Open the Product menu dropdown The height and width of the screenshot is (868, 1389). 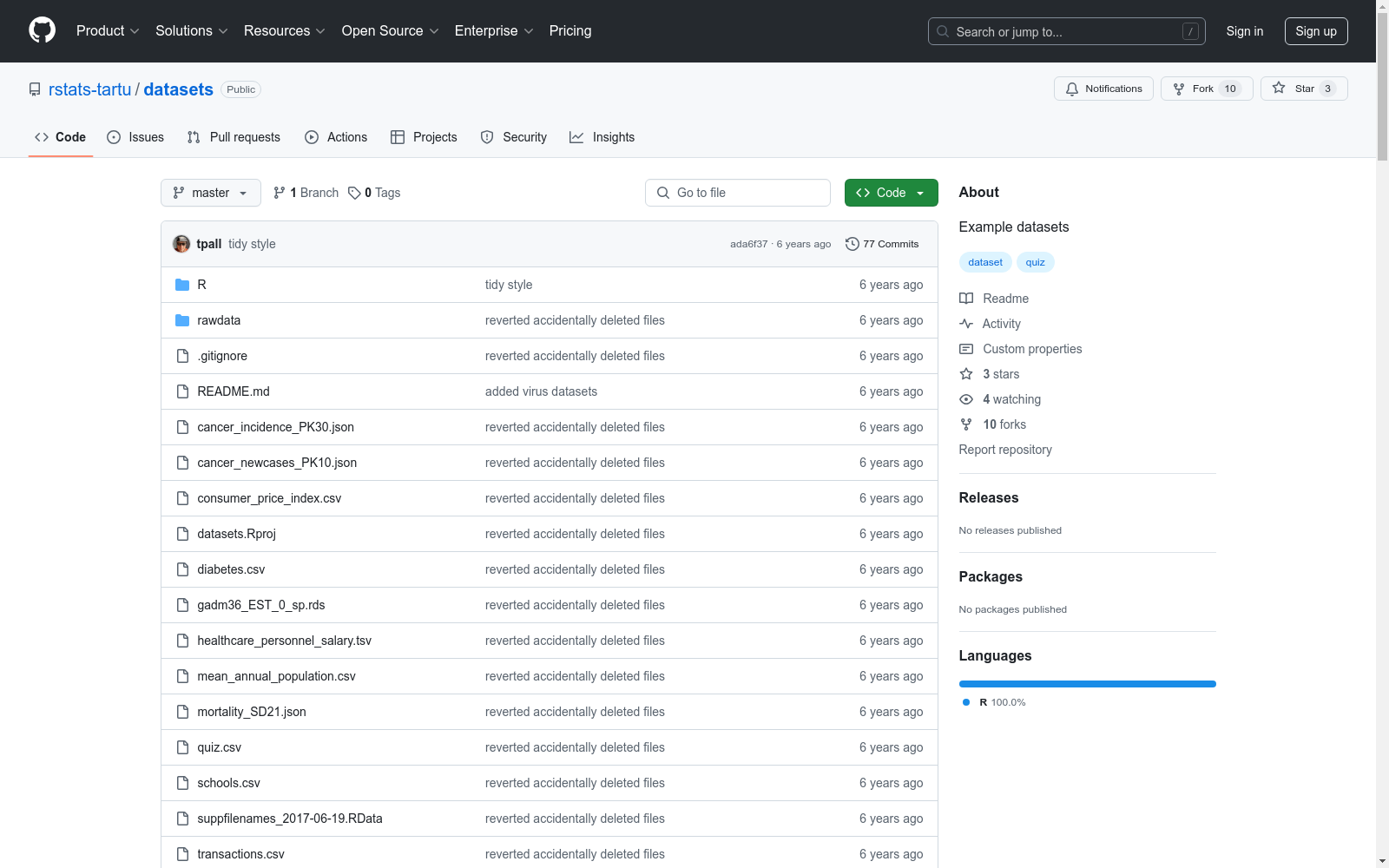tap(108, 30)
